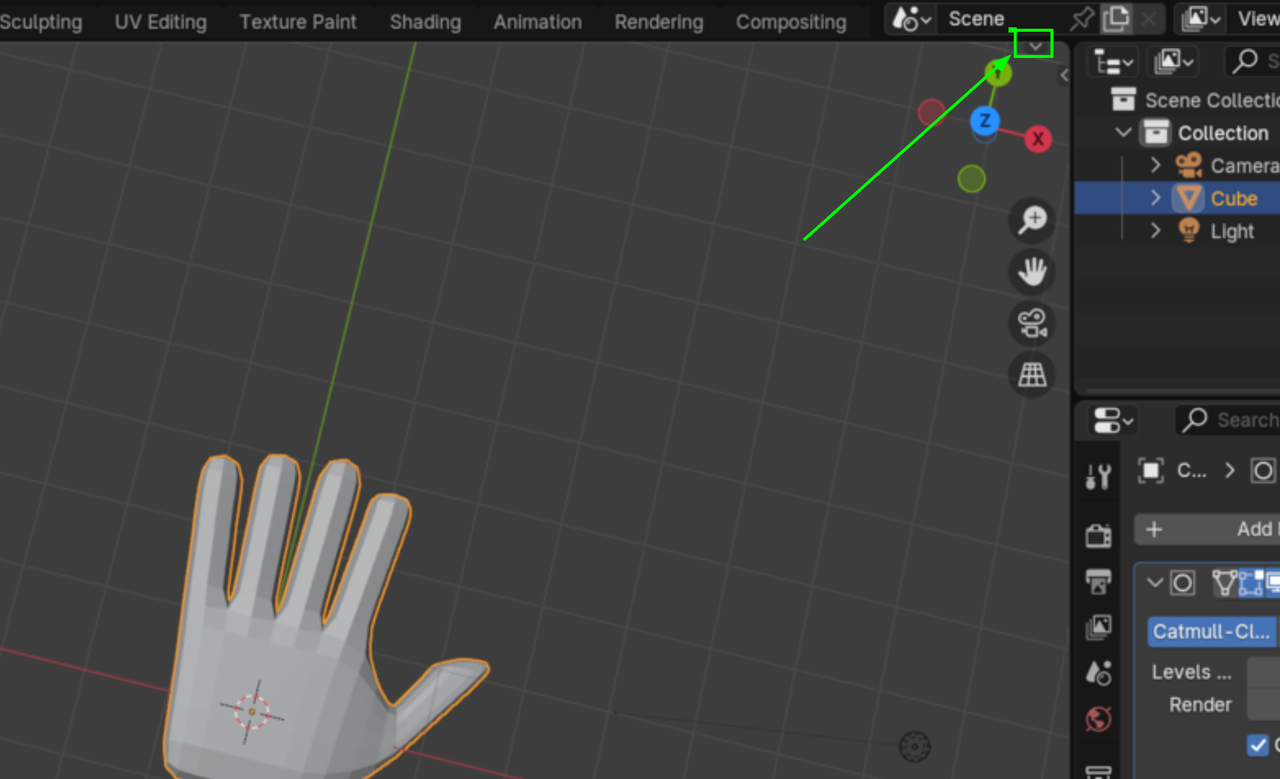Image resolution: width=1280 pixels, height=779 pixels.
Task: Toggle the scene pin icon
Action: pyautogui.click(x=1082, y=18)
